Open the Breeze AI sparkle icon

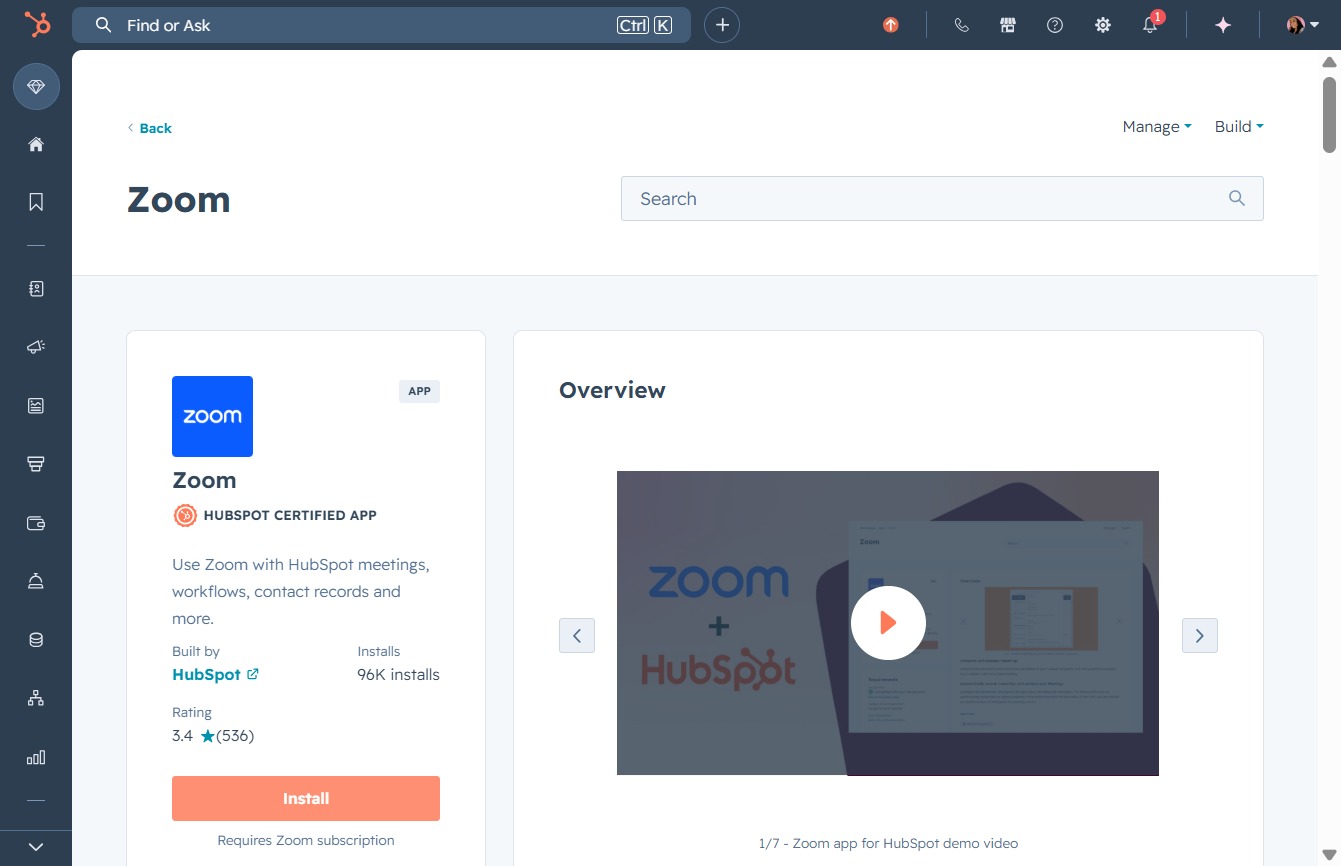click(x=1223, y=25)
